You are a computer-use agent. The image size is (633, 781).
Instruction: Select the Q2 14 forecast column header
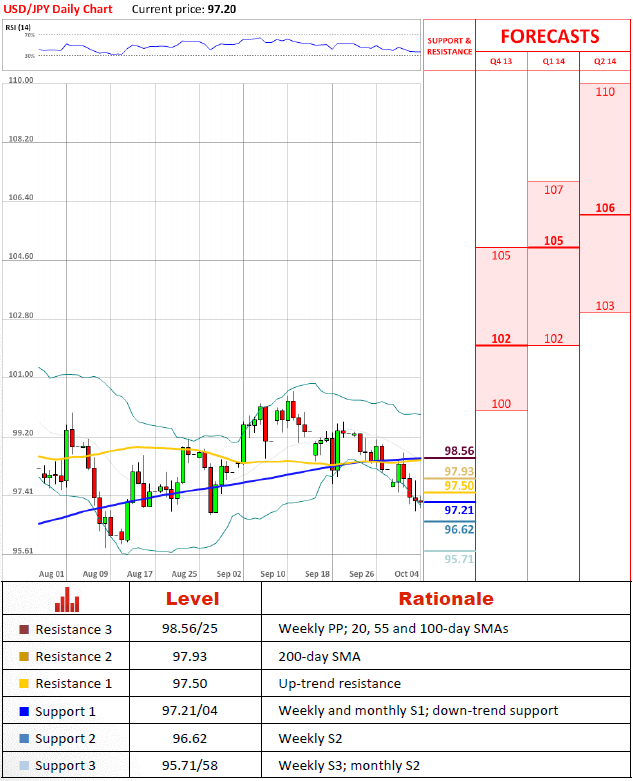pos(605,61)
